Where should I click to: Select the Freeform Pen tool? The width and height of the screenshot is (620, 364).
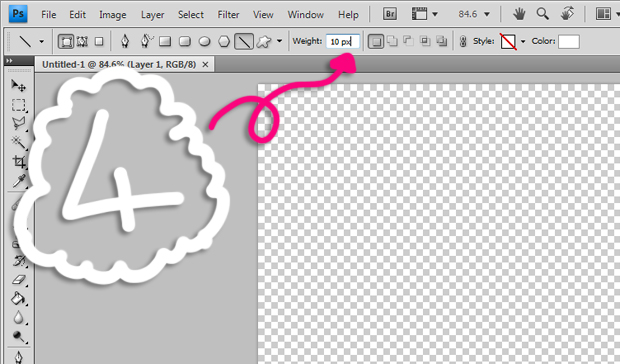click(x=146, y=41)
